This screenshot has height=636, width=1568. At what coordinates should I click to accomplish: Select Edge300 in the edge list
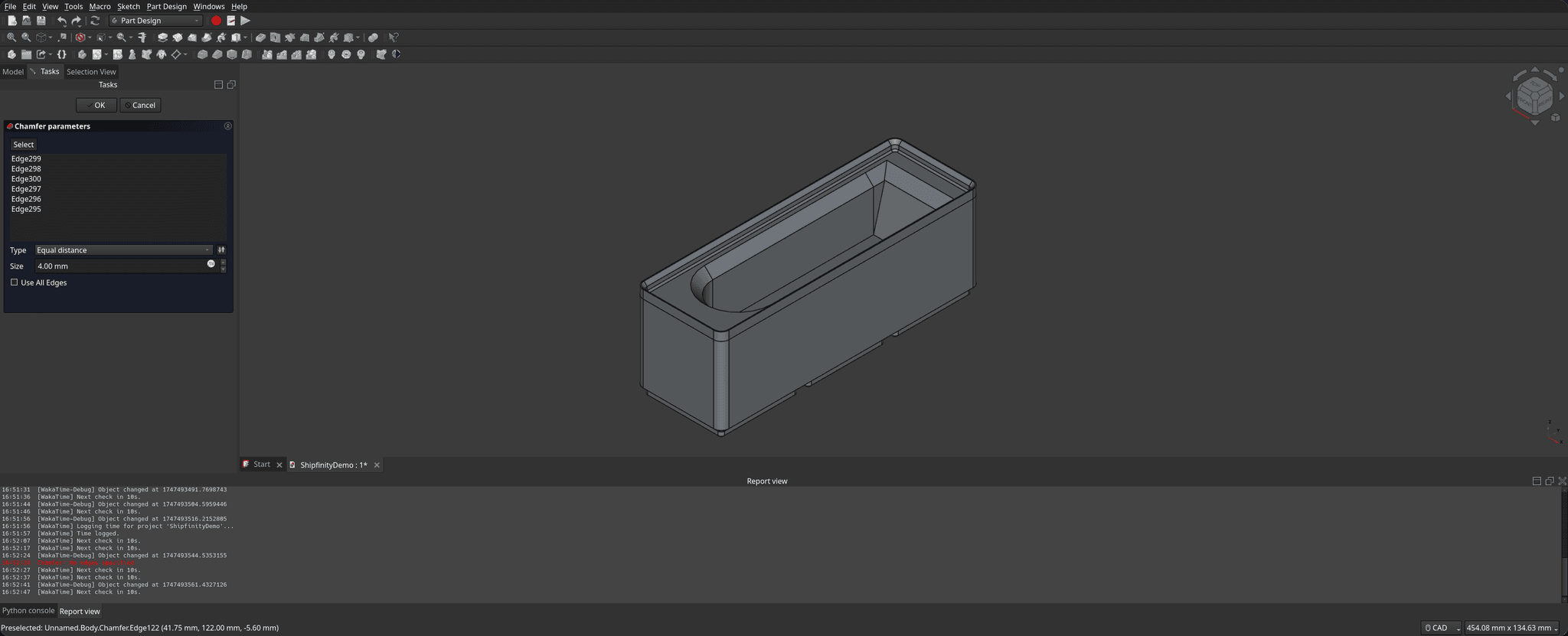click(26, 178)
